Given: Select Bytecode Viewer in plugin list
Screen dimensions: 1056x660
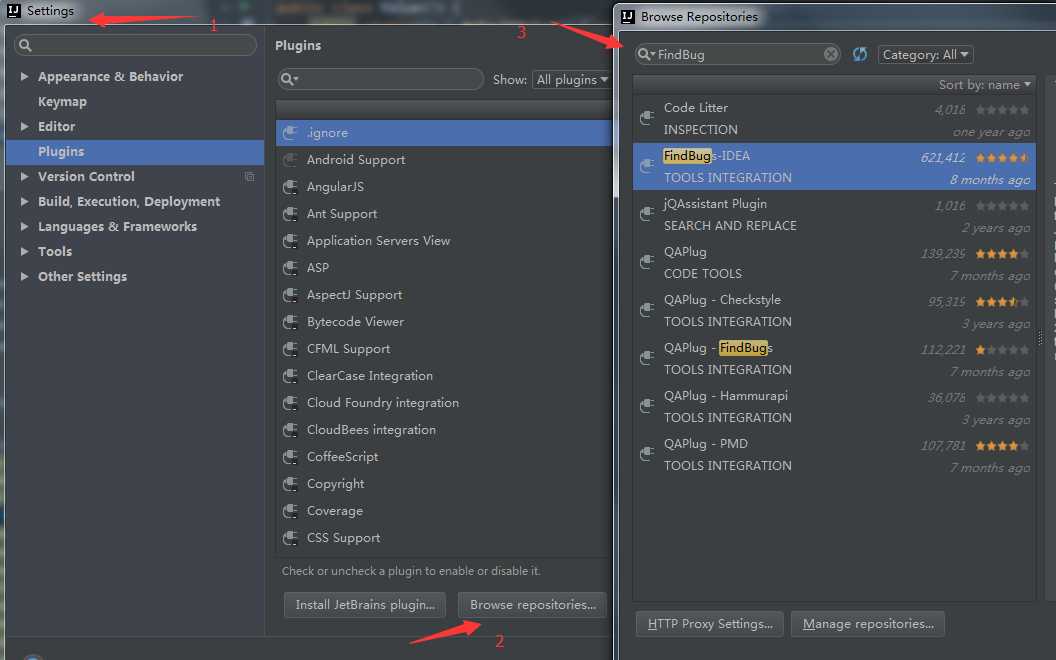Looking at the screenshot, I should click(355, 322).
